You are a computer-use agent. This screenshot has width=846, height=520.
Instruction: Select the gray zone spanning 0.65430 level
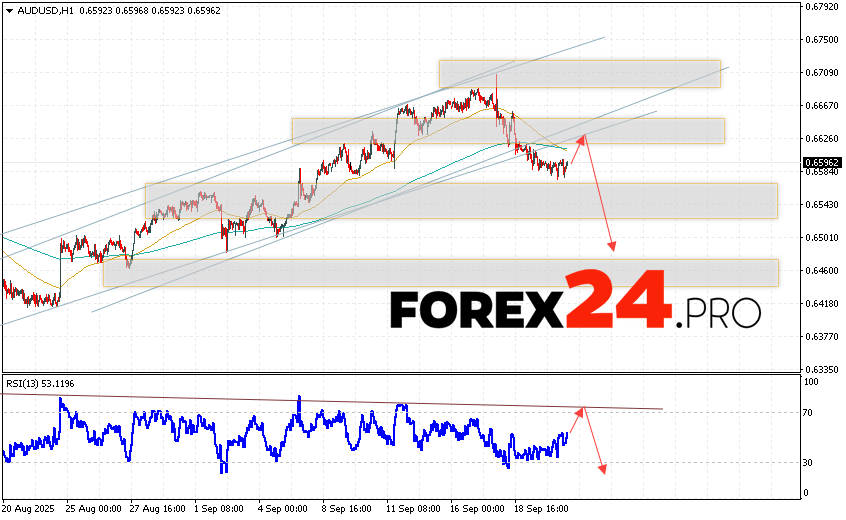(x=460, y=200)
